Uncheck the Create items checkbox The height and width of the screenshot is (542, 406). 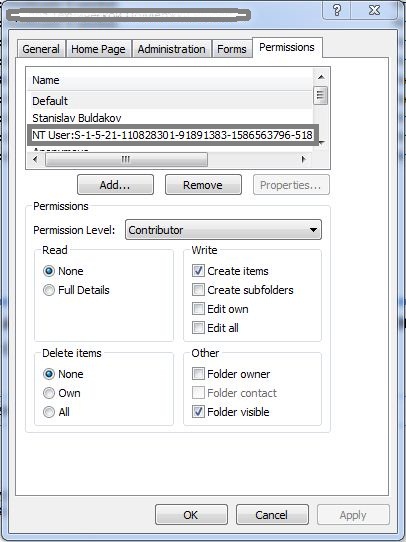pyautogui.click(x=198, y=271)
